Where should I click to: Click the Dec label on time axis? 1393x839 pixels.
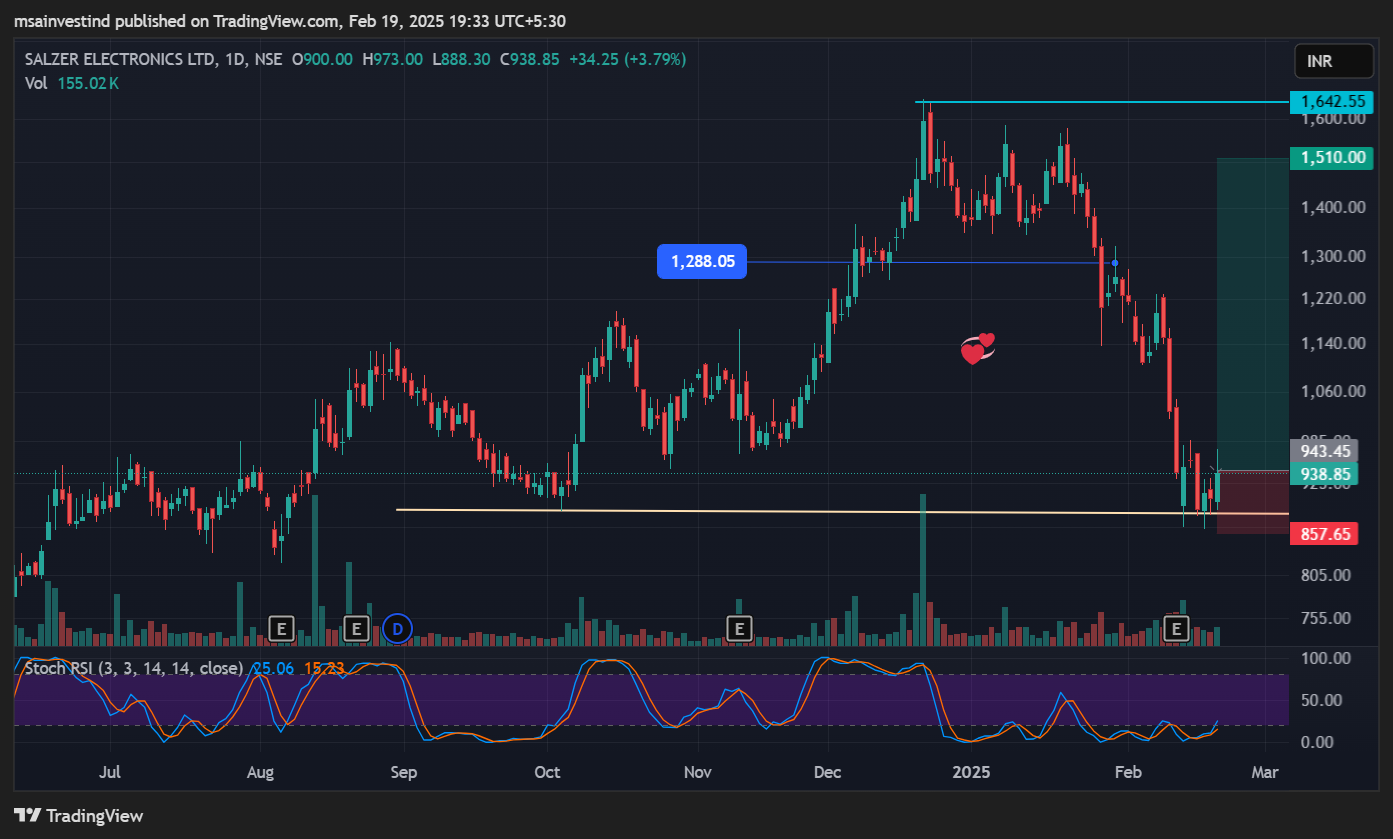coord(827,773)
